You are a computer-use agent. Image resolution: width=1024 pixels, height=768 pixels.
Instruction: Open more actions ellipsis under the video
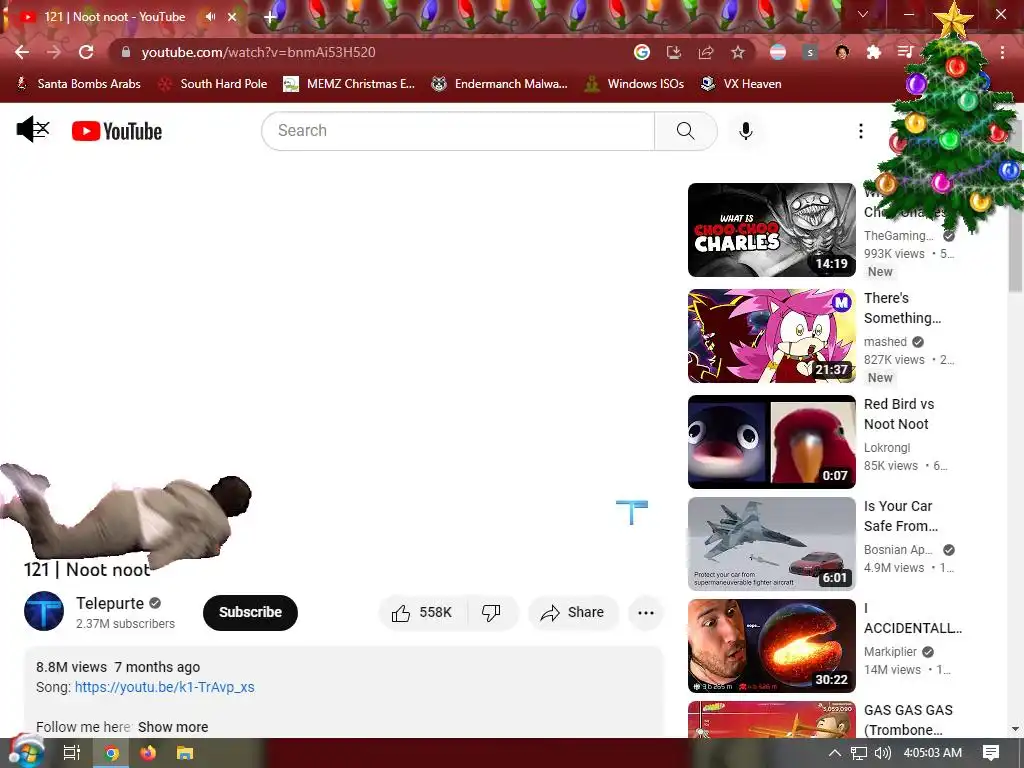pyautogui.click(x=646, y=613)
